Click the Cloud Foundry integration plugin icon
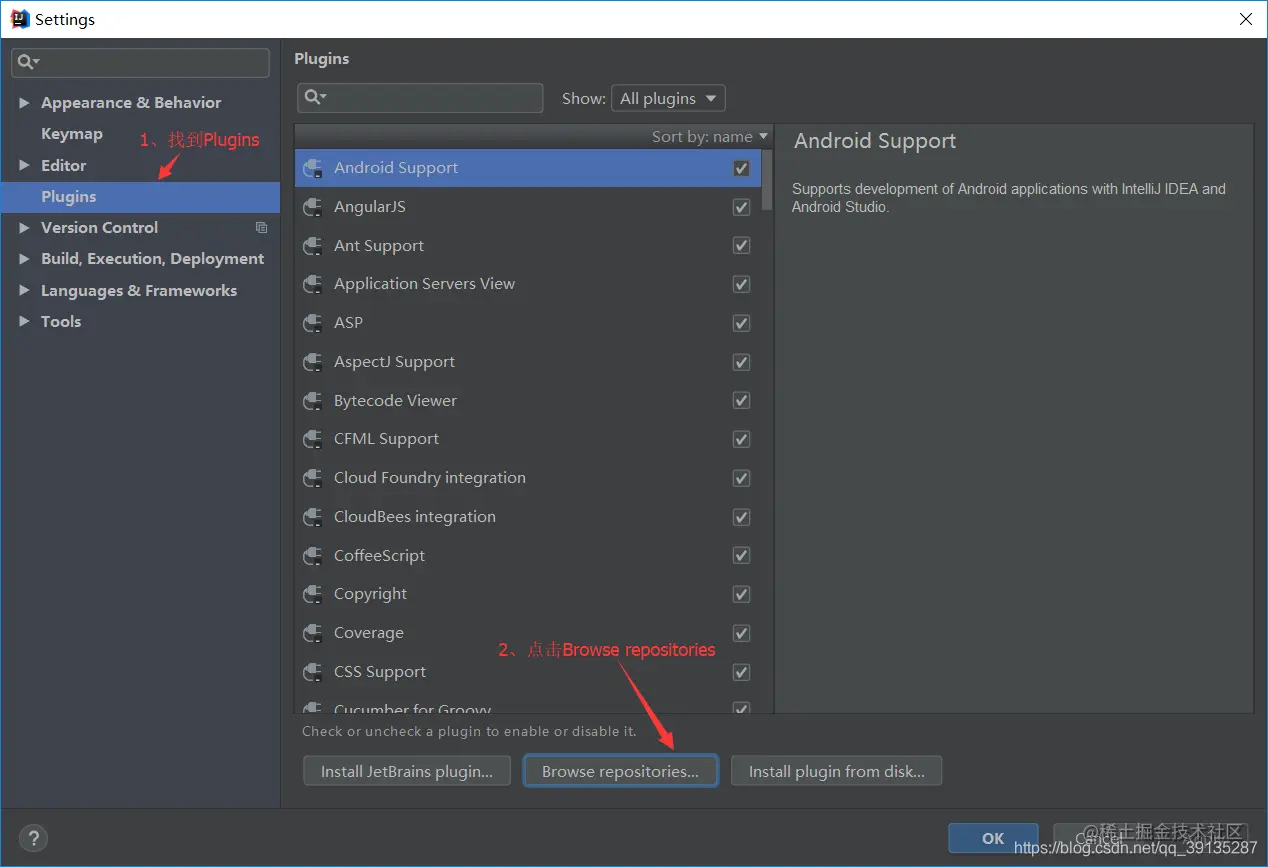The image size is (1268, 867). 313,478
